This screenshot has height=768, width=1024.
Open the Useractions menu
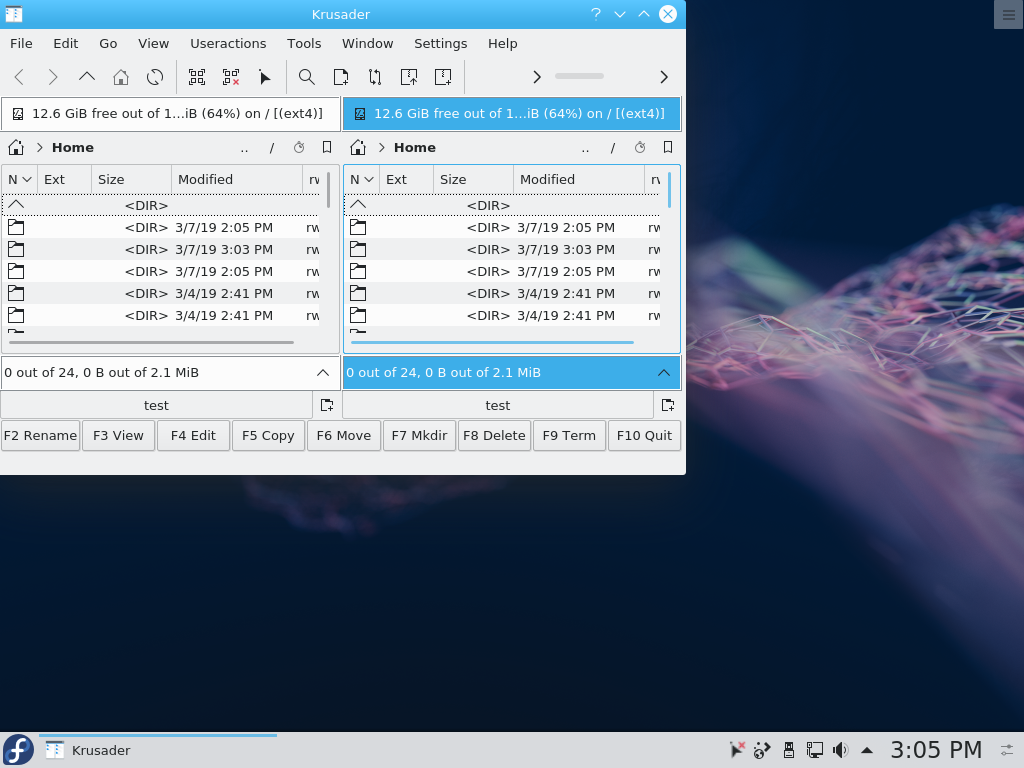tap(228, 44)
